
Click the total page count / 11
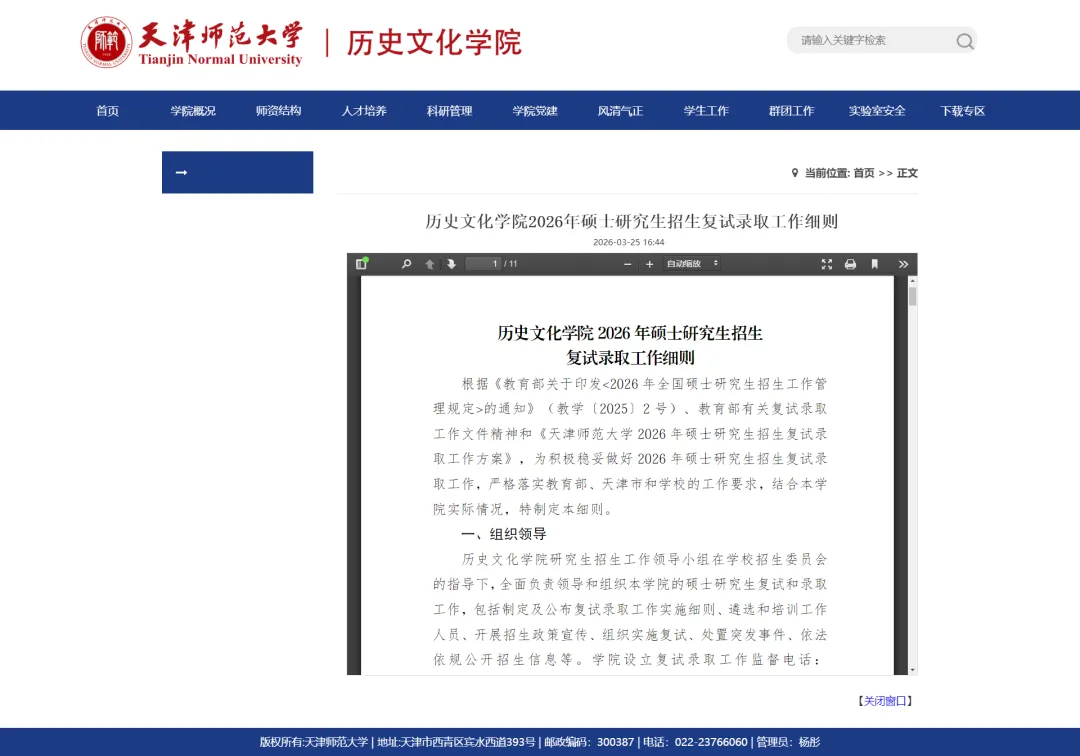(510, 264)
